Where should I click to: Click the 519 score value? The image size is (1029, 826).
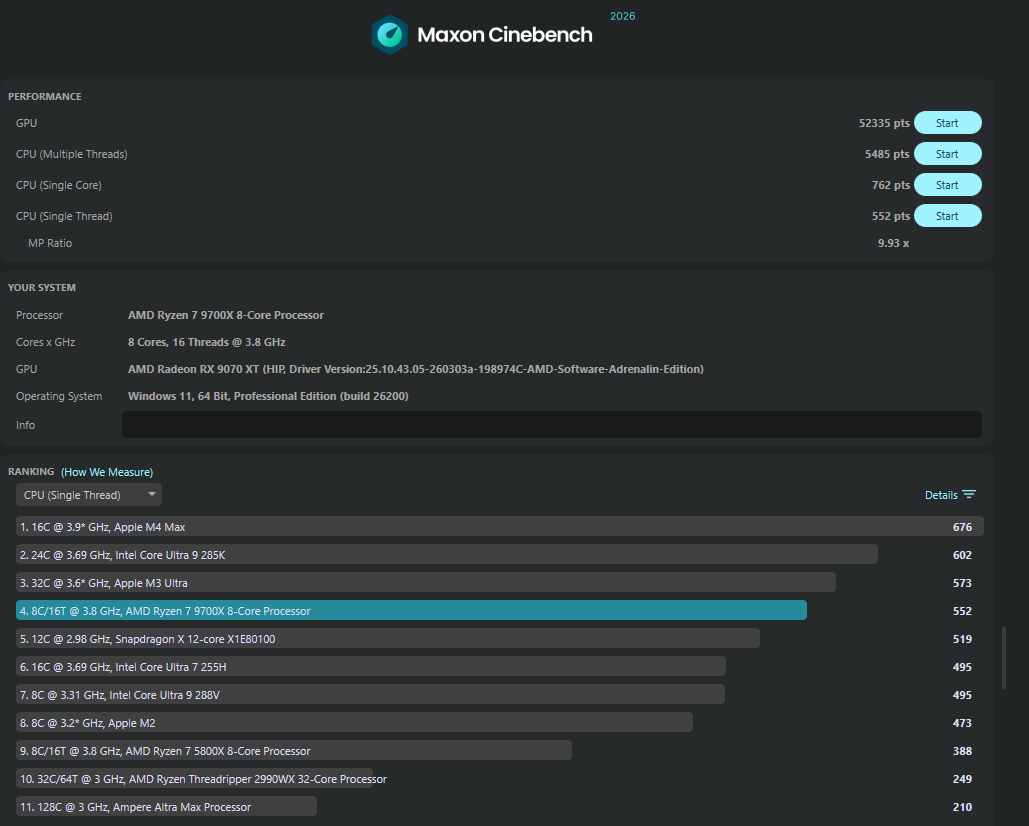pyautogui.click(x=962, y=639)
